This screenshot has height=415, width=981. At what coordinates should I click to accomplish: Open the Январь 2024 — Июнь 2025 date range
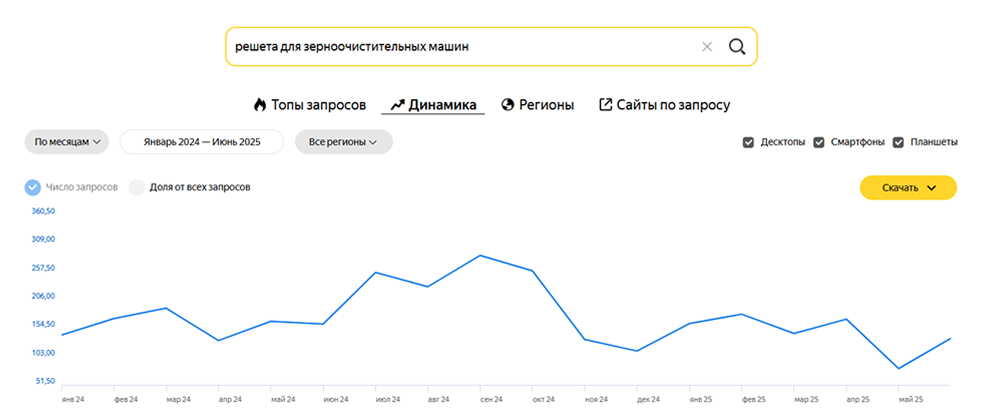(x=202, y=142)
